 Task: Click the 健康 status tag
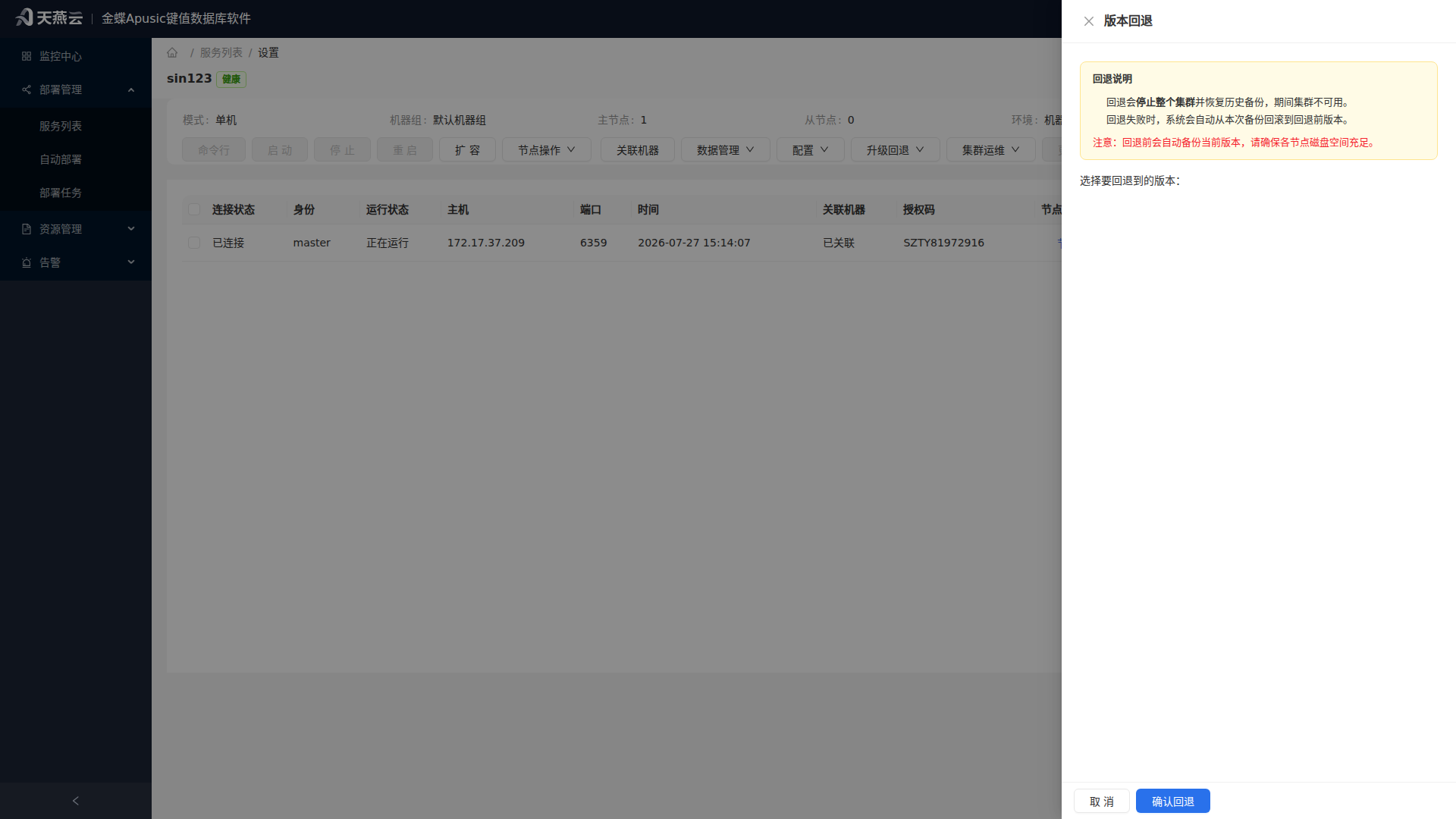click(231, 79)
